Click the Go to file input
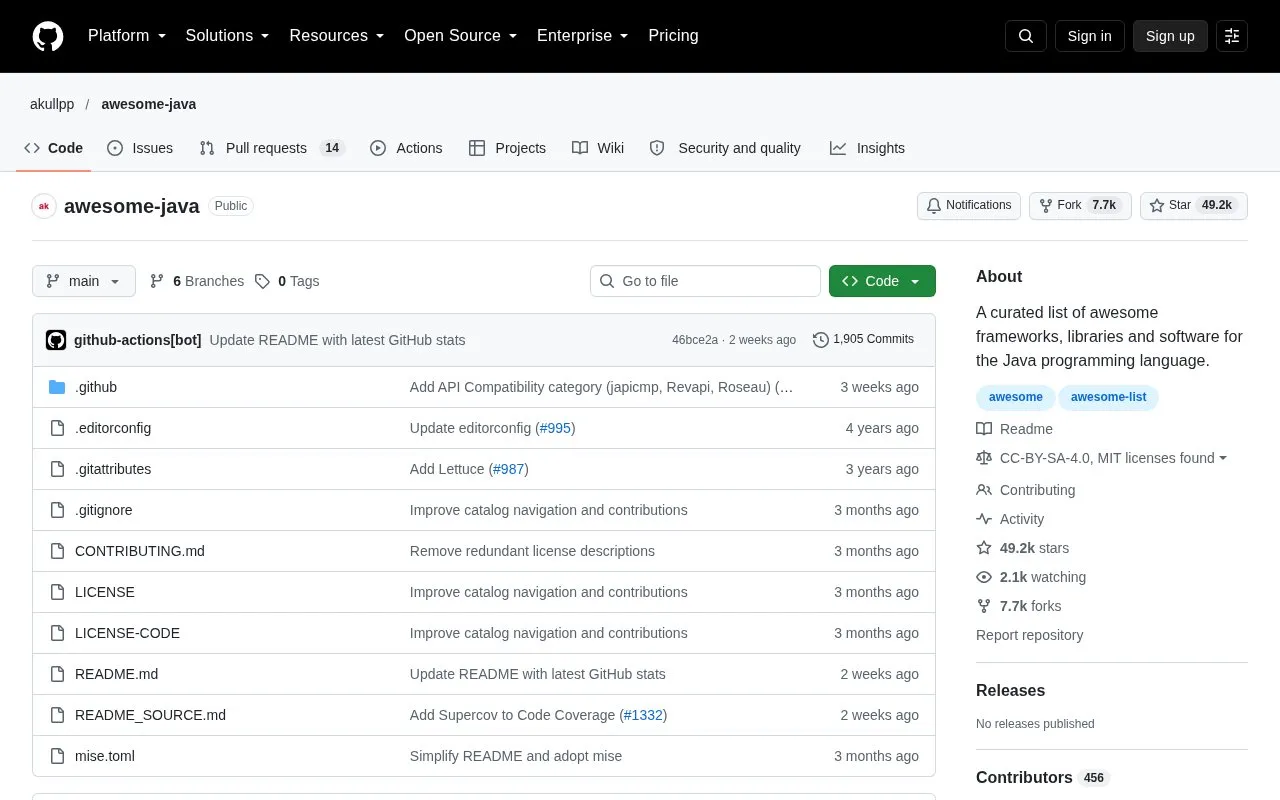The image size is (1280, 800). pos(705,281)
